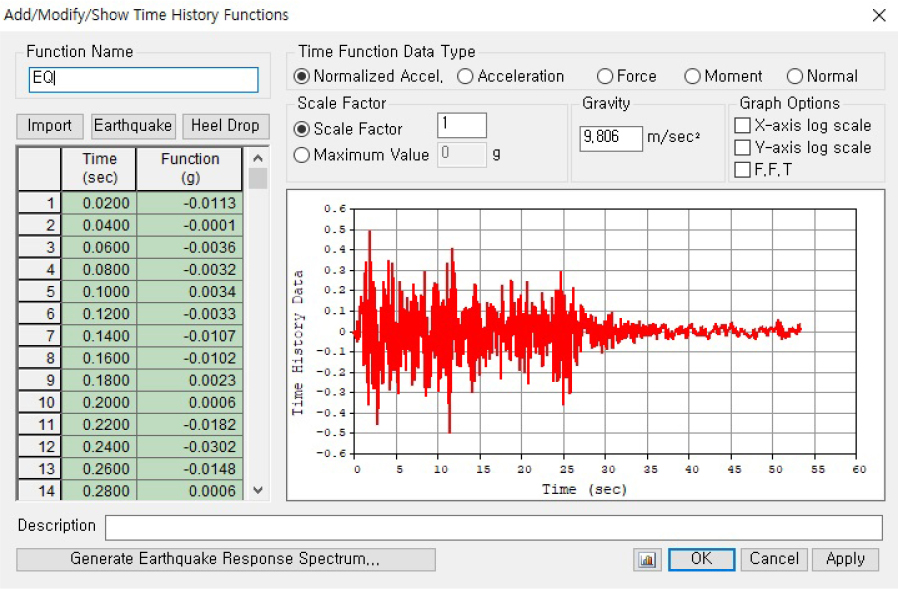Click the Time (sec) column header
Image resolution: width=898 pixels, height=589 pixels.
click(x=99, y=168)
